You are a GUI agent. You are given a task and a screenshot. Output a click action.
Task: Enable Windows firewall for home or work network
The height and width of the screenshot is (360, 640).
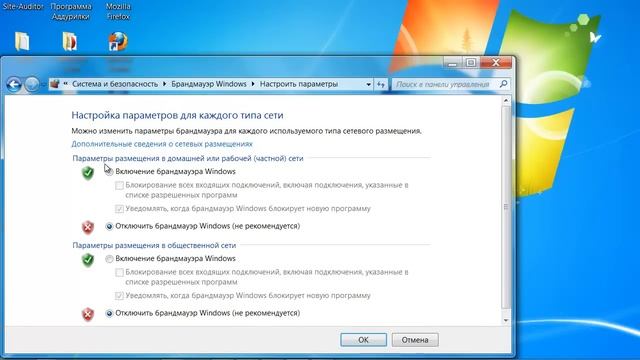tap(109, 172)
